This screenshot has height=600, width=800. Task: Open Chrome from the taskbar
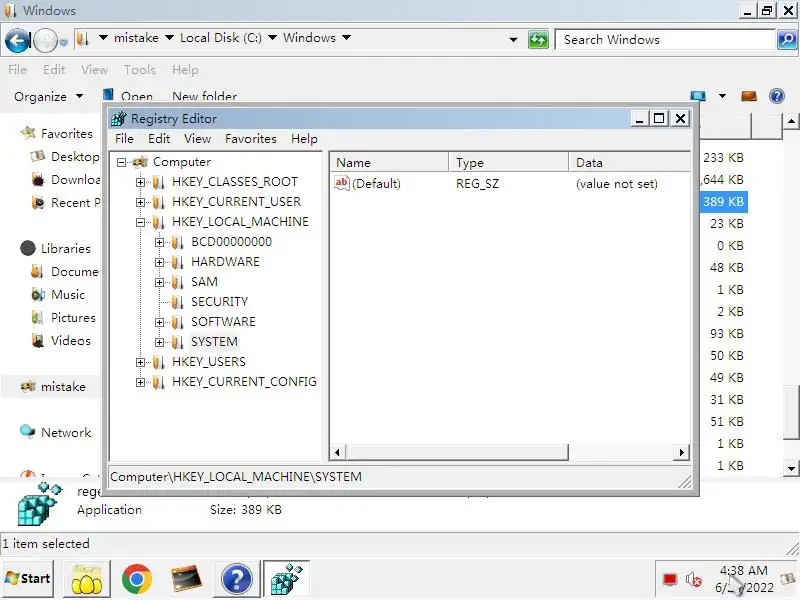tap(136, 579)
